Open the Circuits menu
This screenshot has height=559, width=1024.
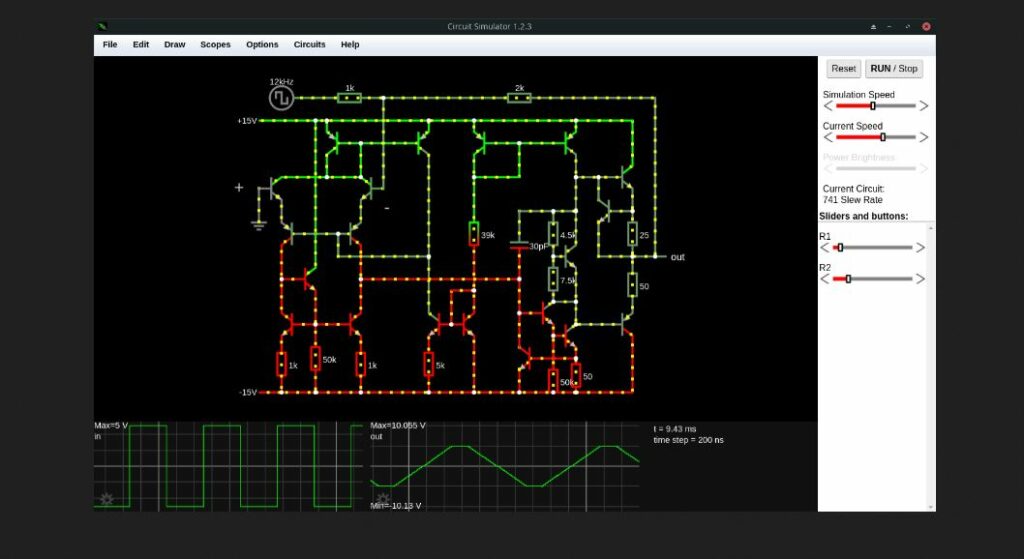[310, 44]
